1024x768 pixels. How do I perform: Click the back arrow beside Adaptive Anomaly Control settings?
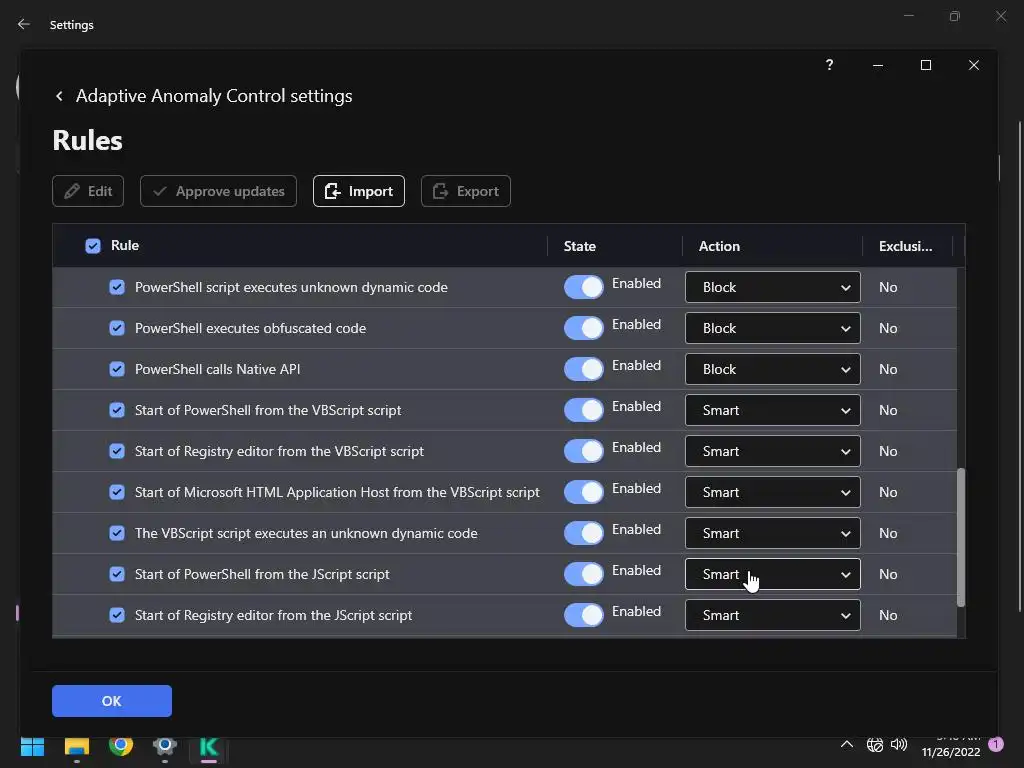click(59, 96)
